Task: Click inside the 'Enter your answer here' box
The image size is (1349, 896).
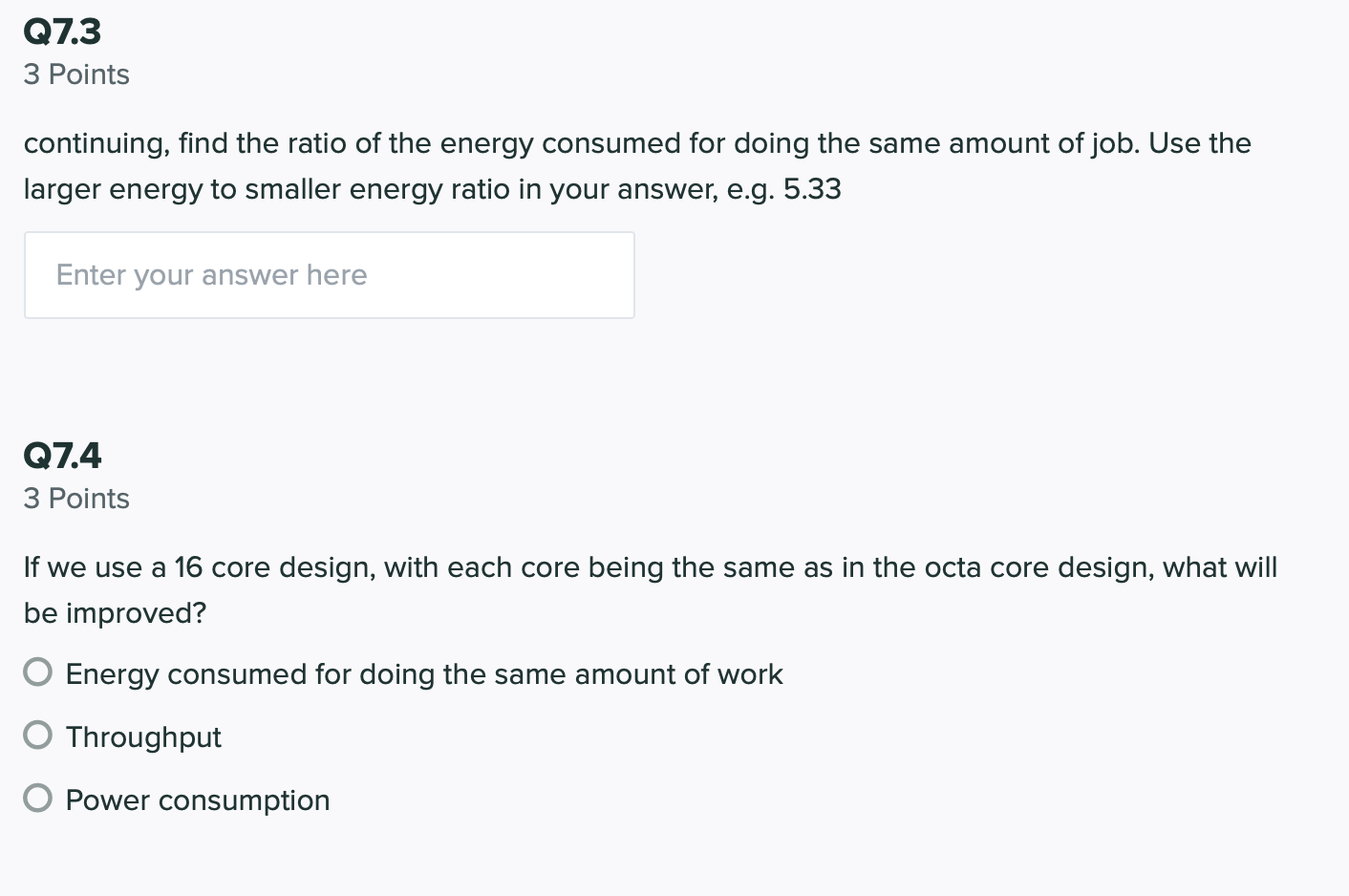Action: 329,275
